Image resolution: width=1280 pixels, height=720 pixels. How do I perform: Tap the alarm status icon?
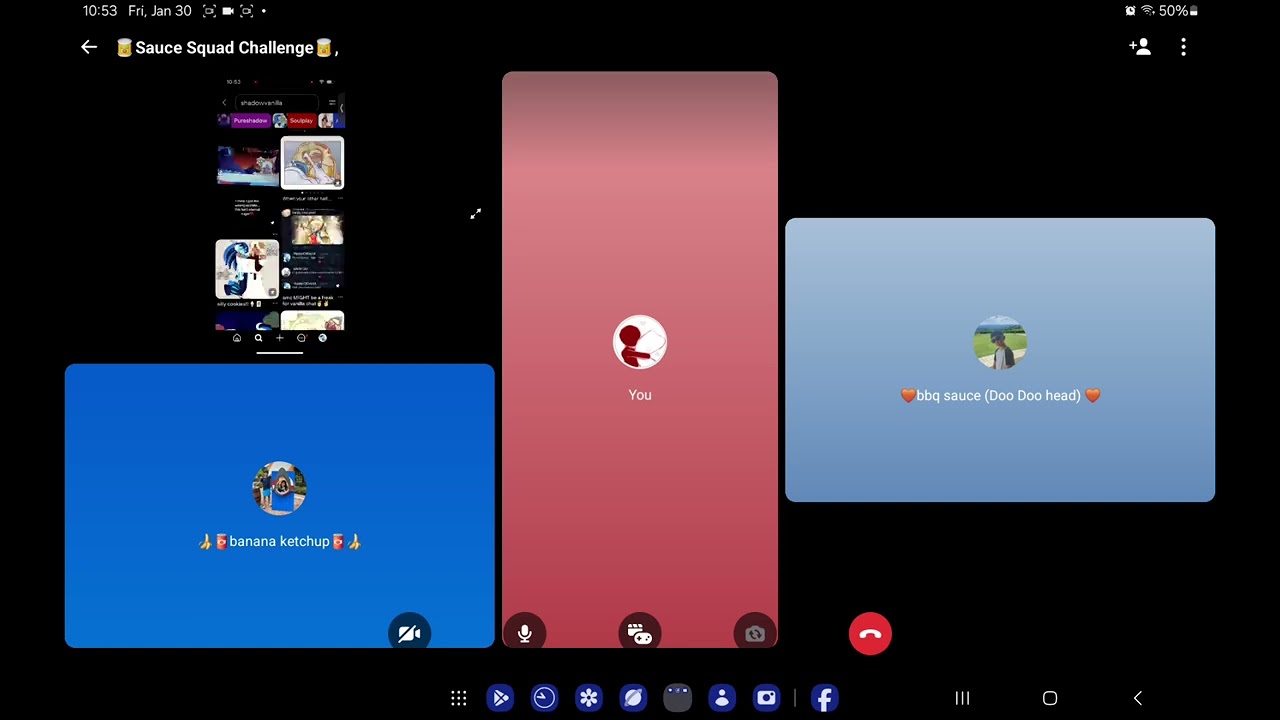click(1130, 11)
